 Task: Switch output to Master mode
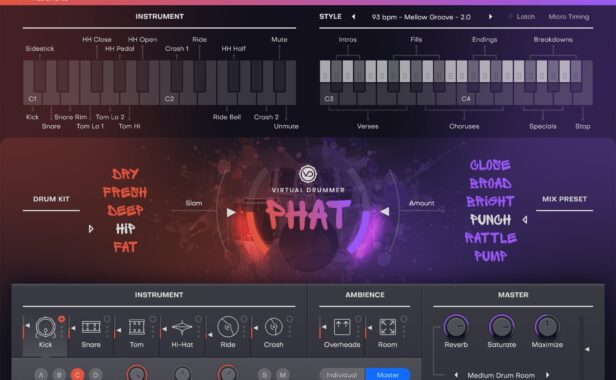(x=388, y=375)
